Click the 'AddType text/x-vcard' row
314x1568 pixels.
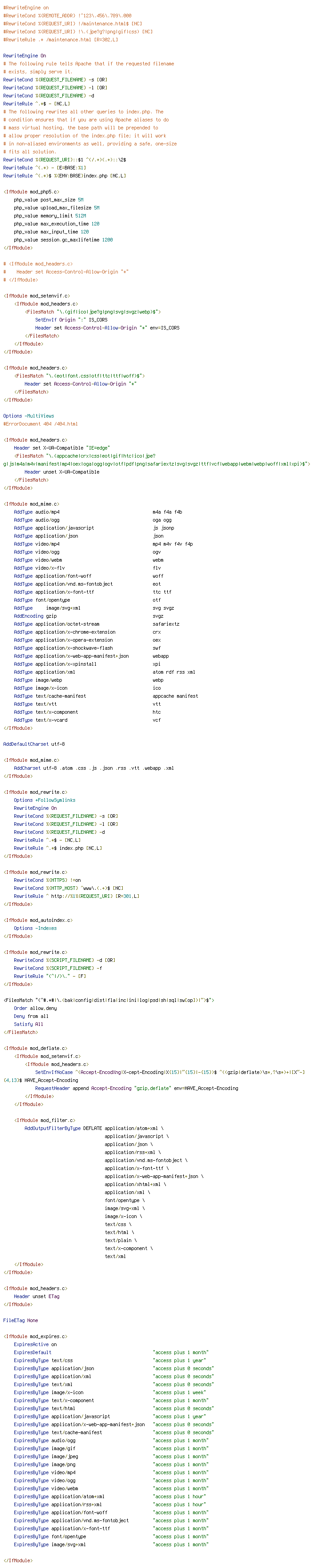pos(87,720)
